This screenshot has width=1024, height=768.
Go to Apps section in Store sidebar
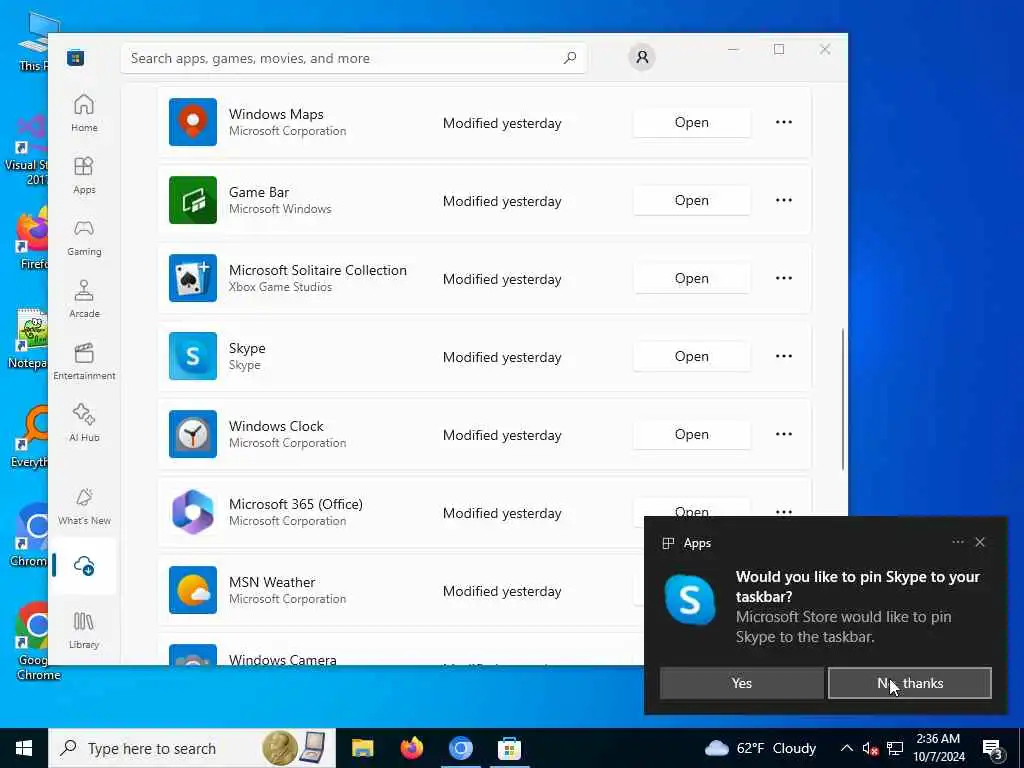pos(84,175)
